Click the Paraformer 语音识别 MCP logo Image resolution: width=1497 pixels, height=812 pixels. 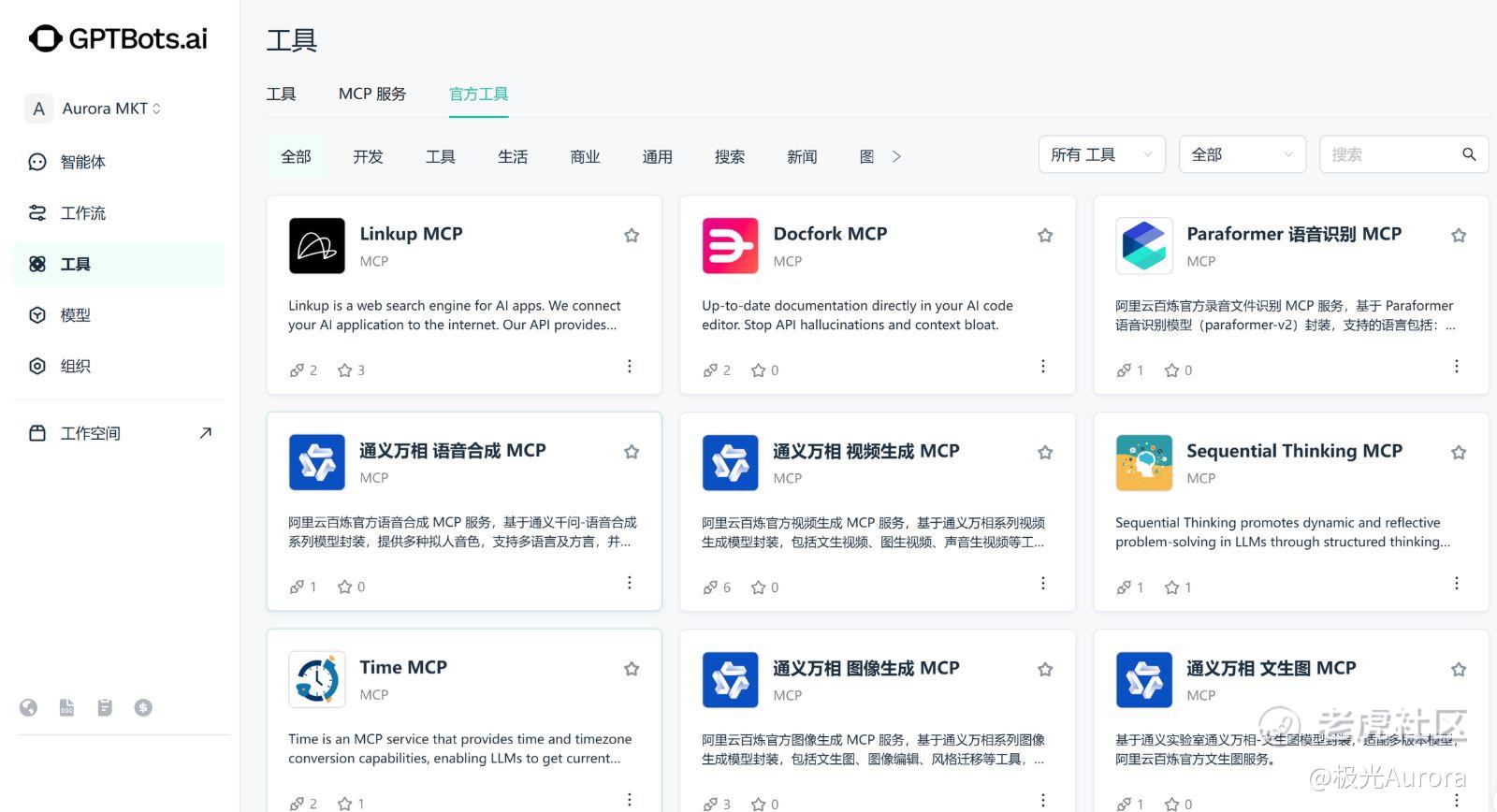tap(1144, 245)
